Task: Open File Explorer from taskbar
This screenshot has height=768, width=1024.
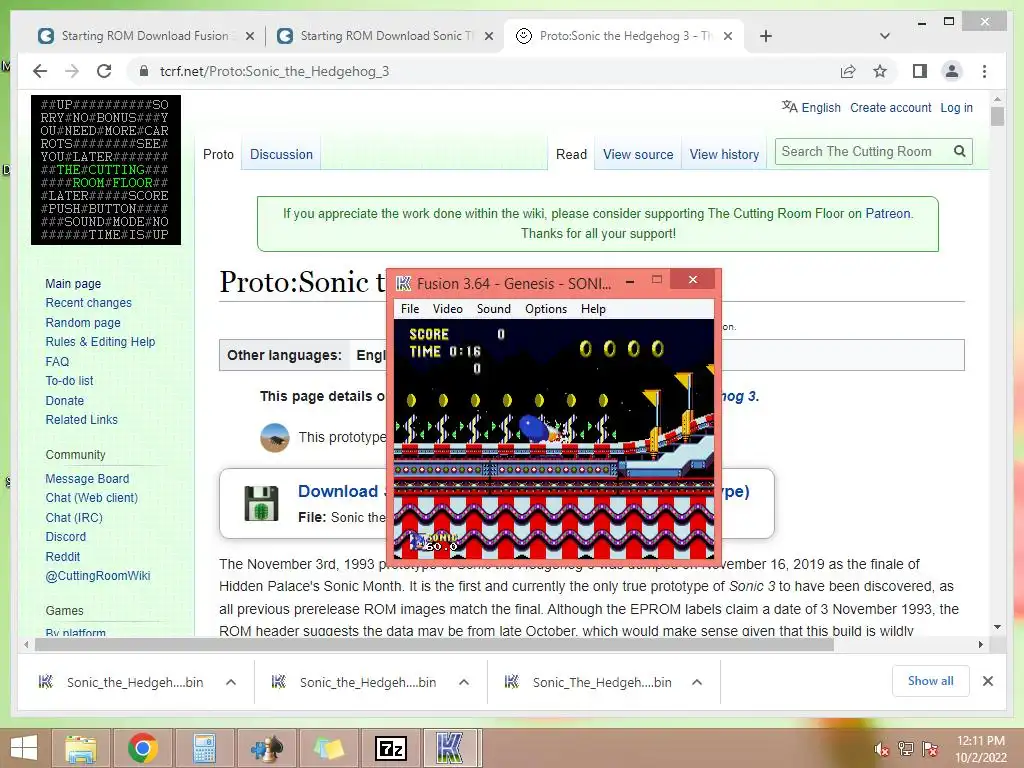Action: [x=80, y=748]
